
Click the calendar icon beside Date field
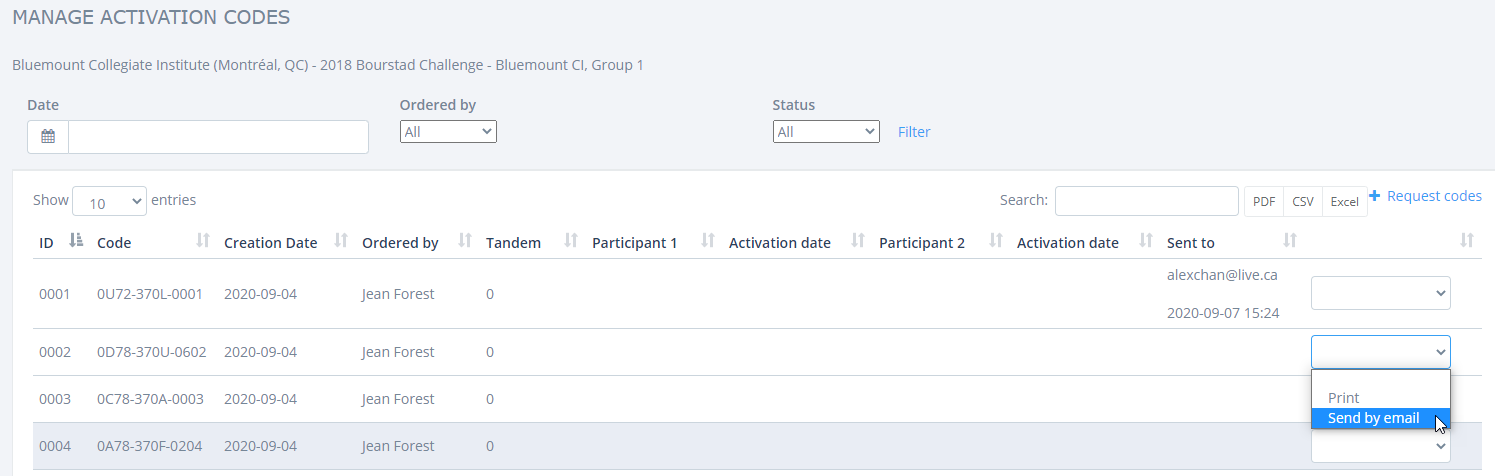point(48,137)
